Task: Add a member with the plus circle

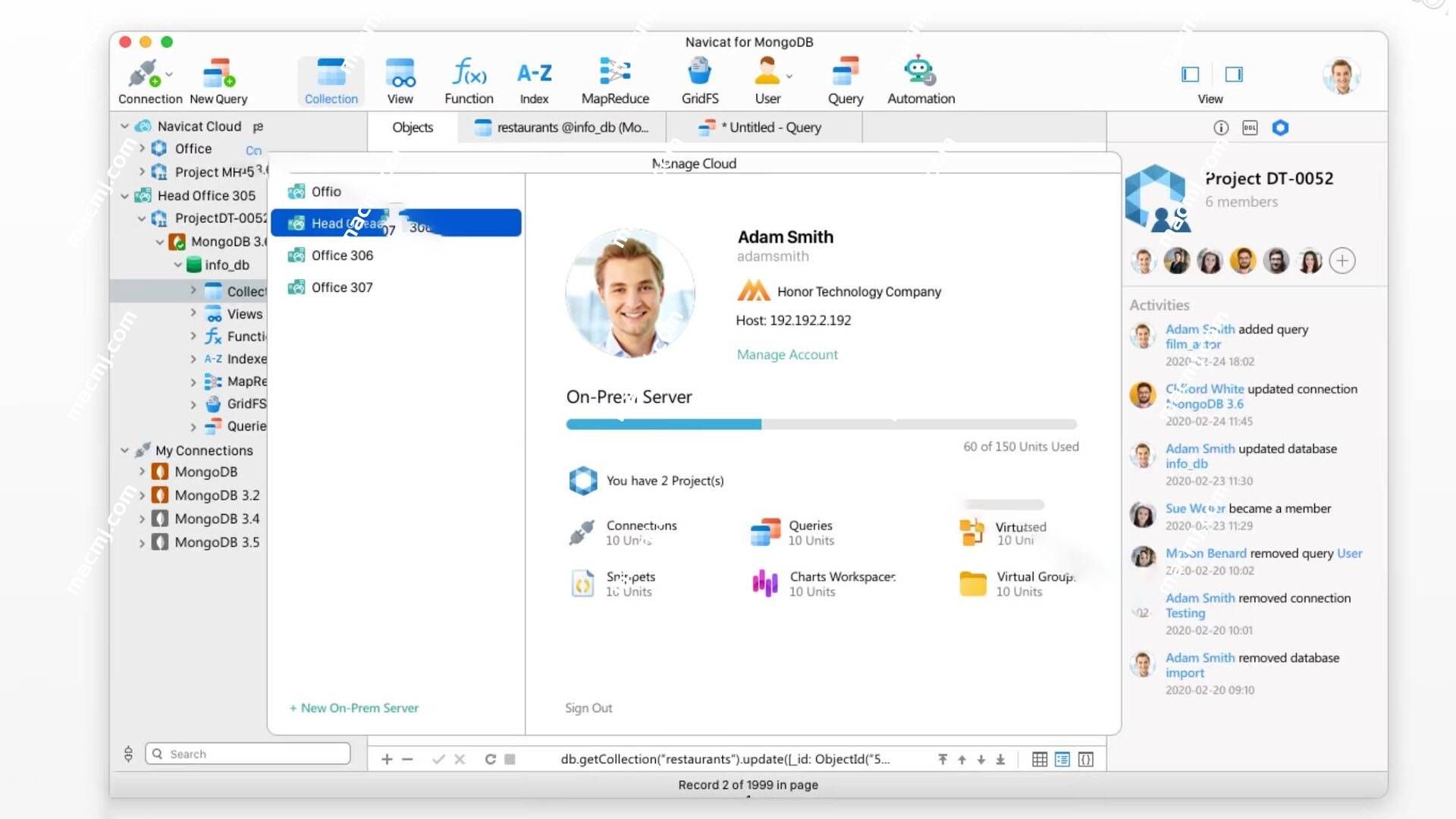Action: click(x=1342, y=261)
